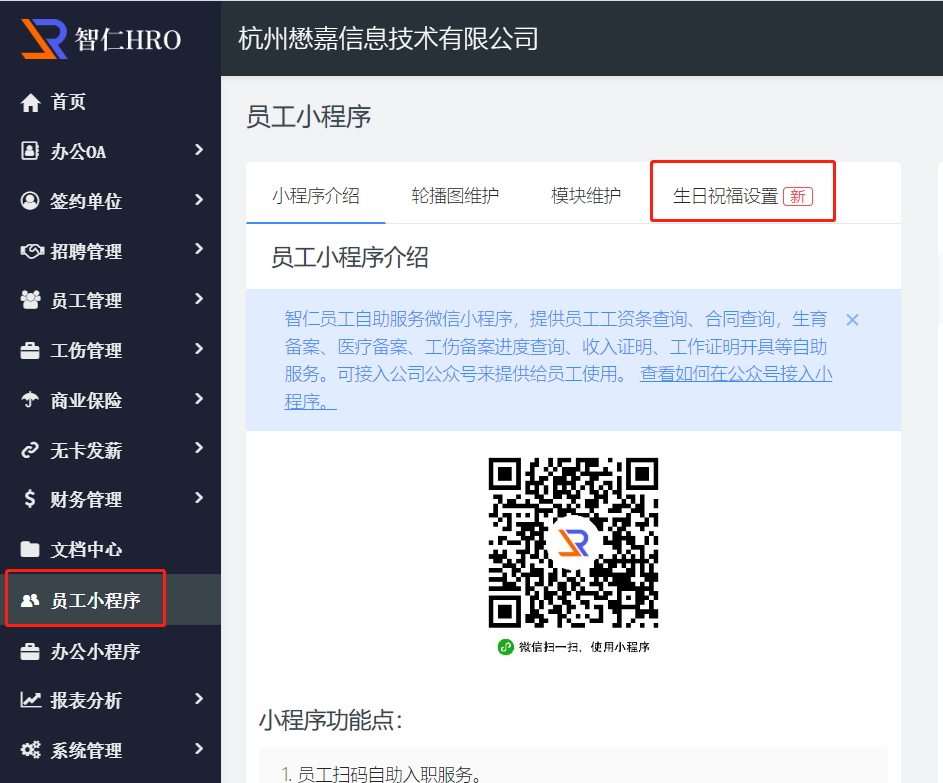The height and width of the screenshot is (783, 943).
Task: Open the 生日祝福设置 tab
Action: tap(743, 196)
